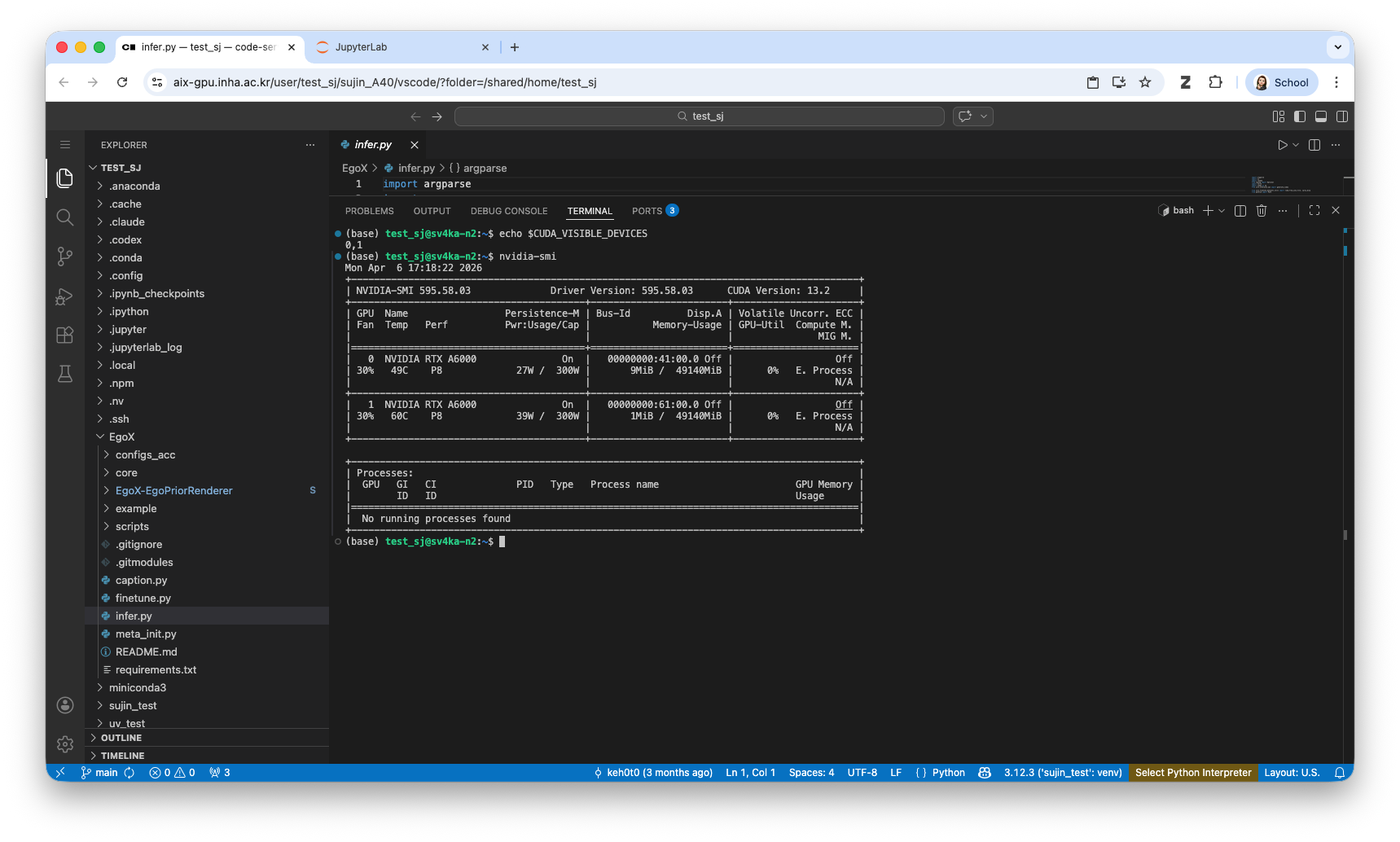Viewport: 1400px width, 842px height.
Task: Open the Copilot chat dropdown arrow
Action: coord(984,116)
